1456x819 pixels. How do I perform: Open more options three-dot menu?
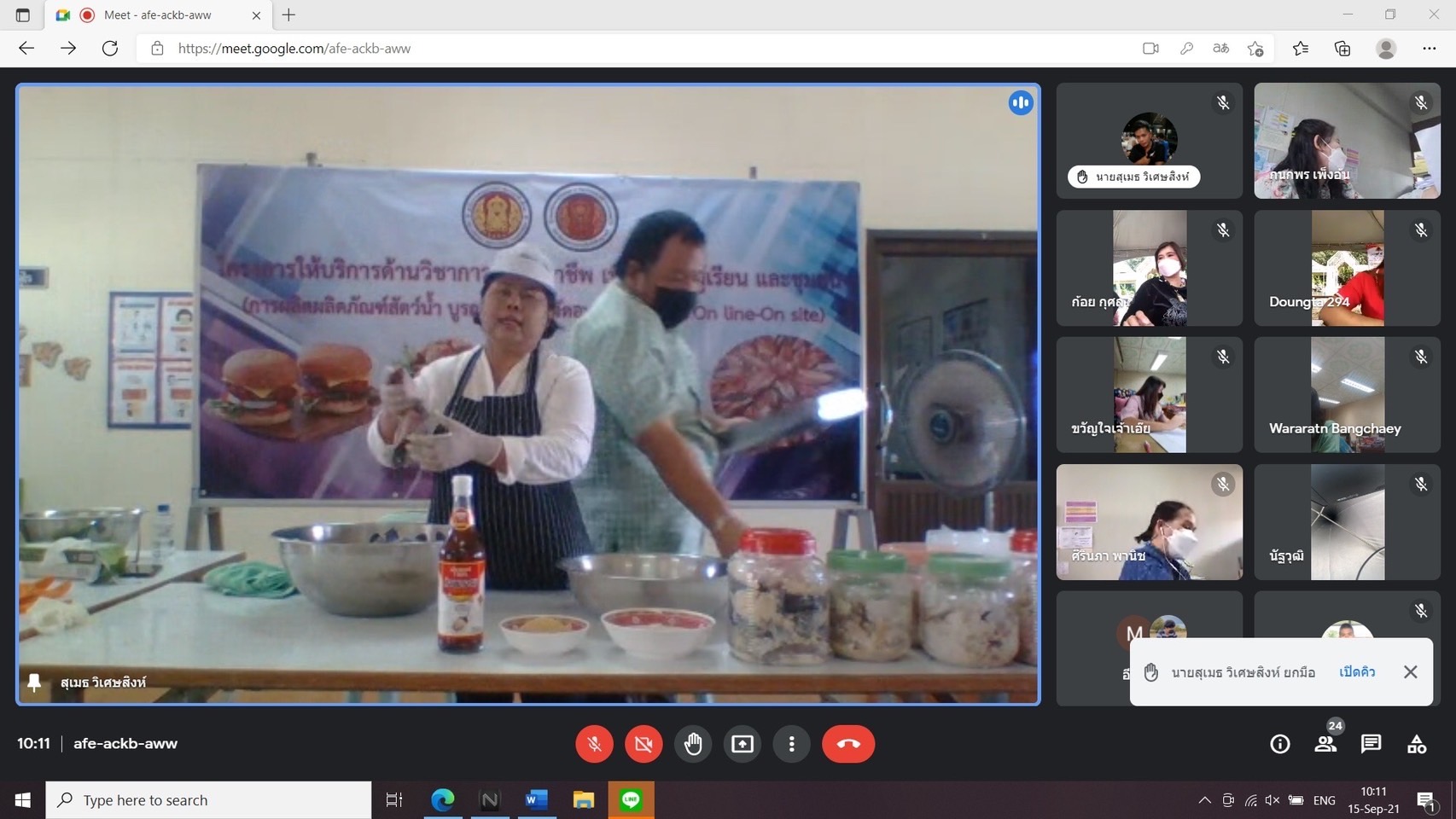[792, 744]
